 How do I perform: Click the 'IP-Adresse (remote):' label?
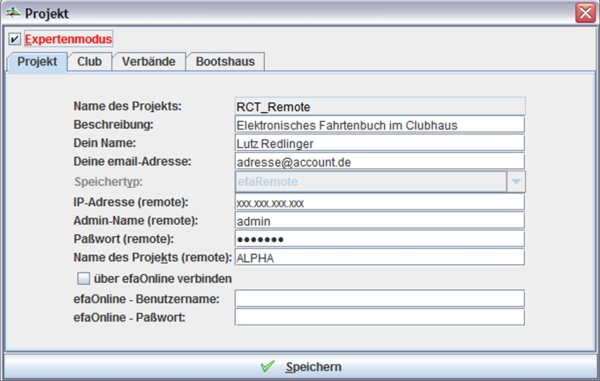pyautogui.click(x=130, y=202)
